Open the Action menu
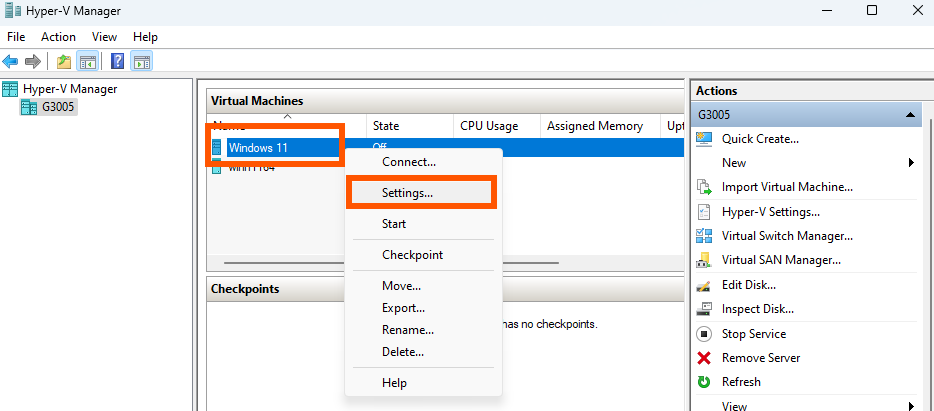This screenshot has height=411, width=934. 58,37
